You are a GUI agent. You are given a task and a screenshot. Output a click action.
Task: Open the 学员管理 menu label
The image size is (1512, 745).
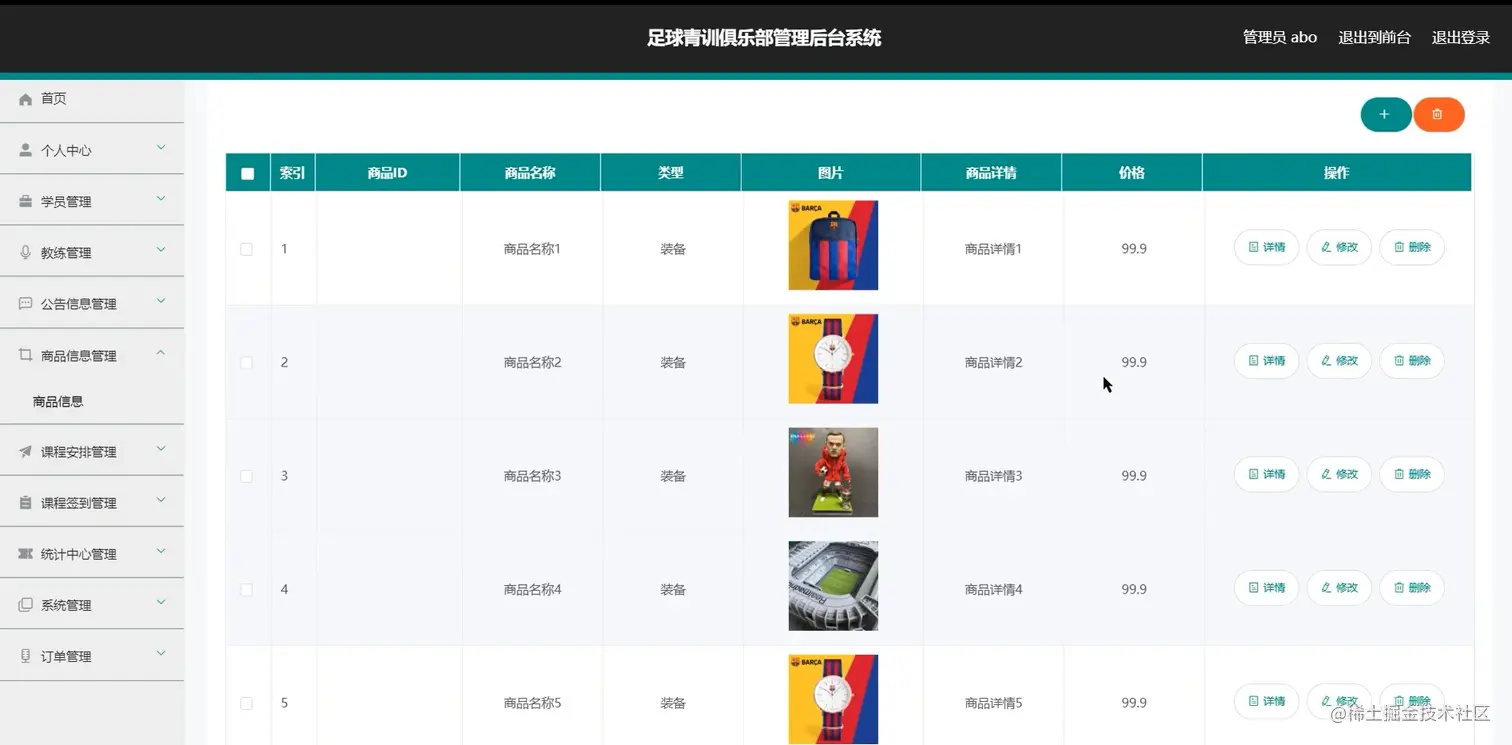tap(66, 202)
